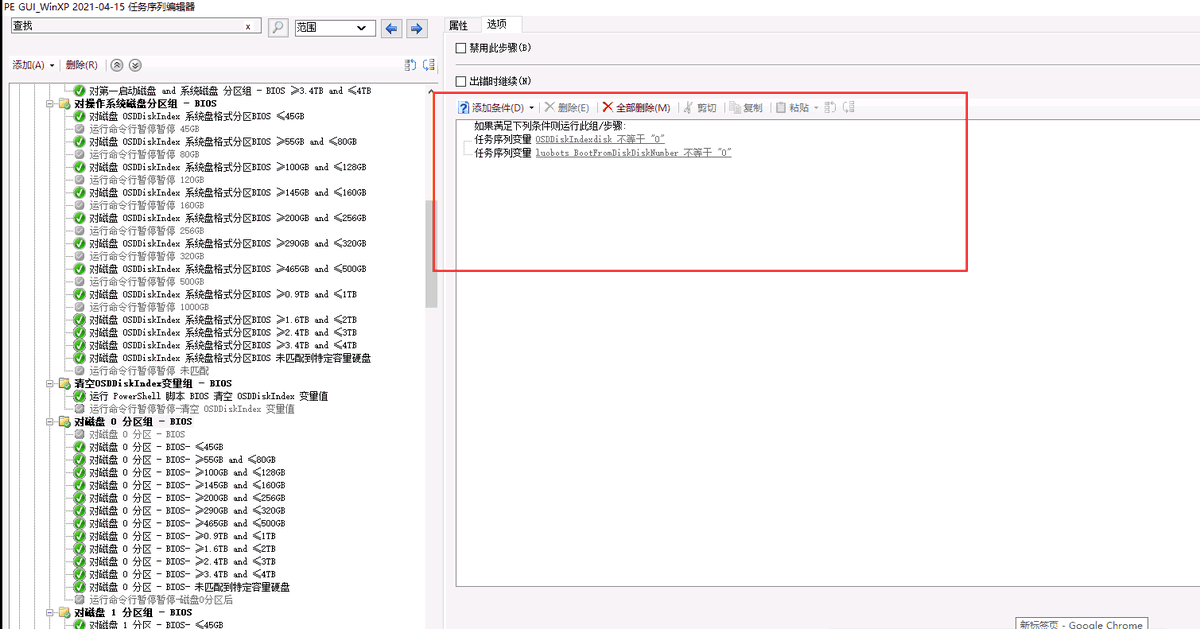Screen dimensions: 1200x629
Task: Select step 对磁盘 0 分区 - BIOS- ≥2.4TB and ≤3TB
Action: [x=181, y=562]
